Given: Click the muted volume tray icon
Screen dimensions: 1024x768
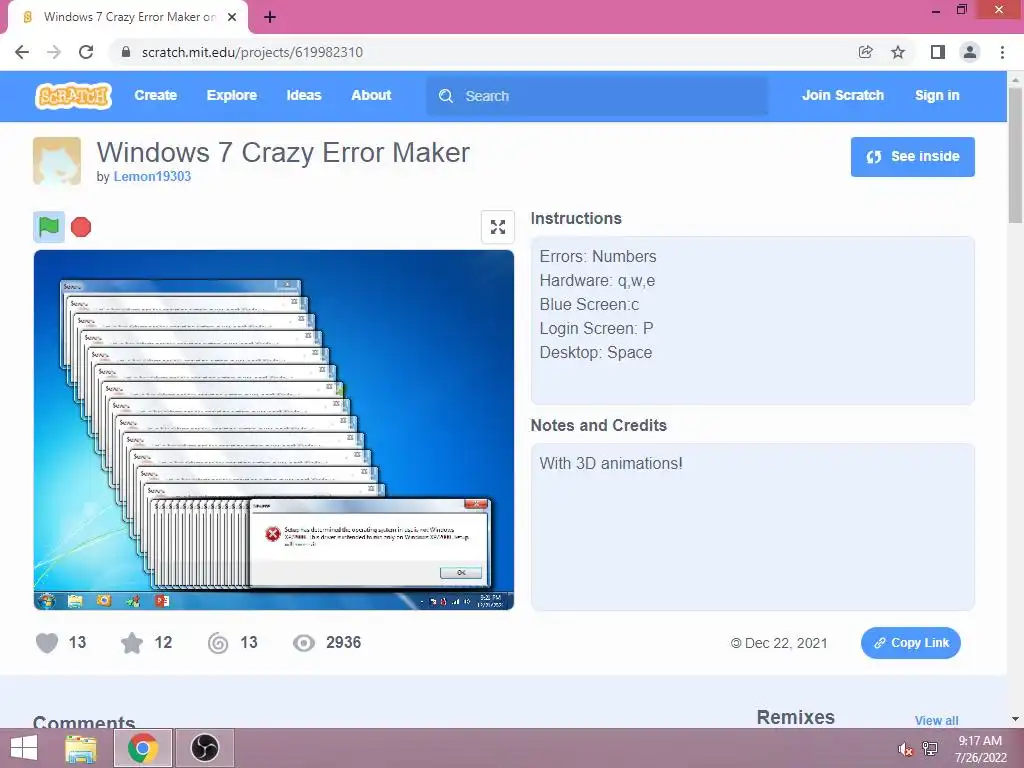Looking at the screenshot, I should point(904,749).
